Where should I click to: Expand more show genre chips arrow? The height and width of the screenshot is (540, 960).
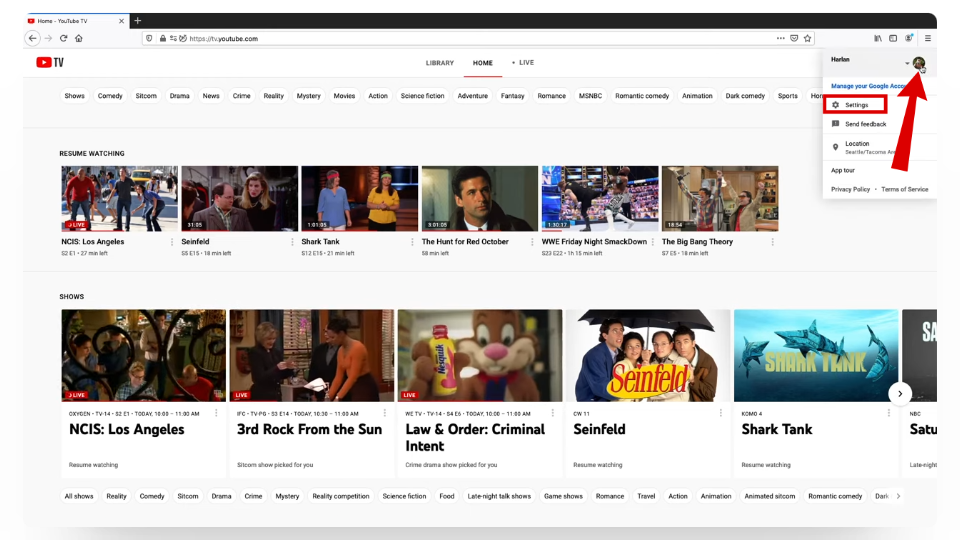[x=898, y=496]
